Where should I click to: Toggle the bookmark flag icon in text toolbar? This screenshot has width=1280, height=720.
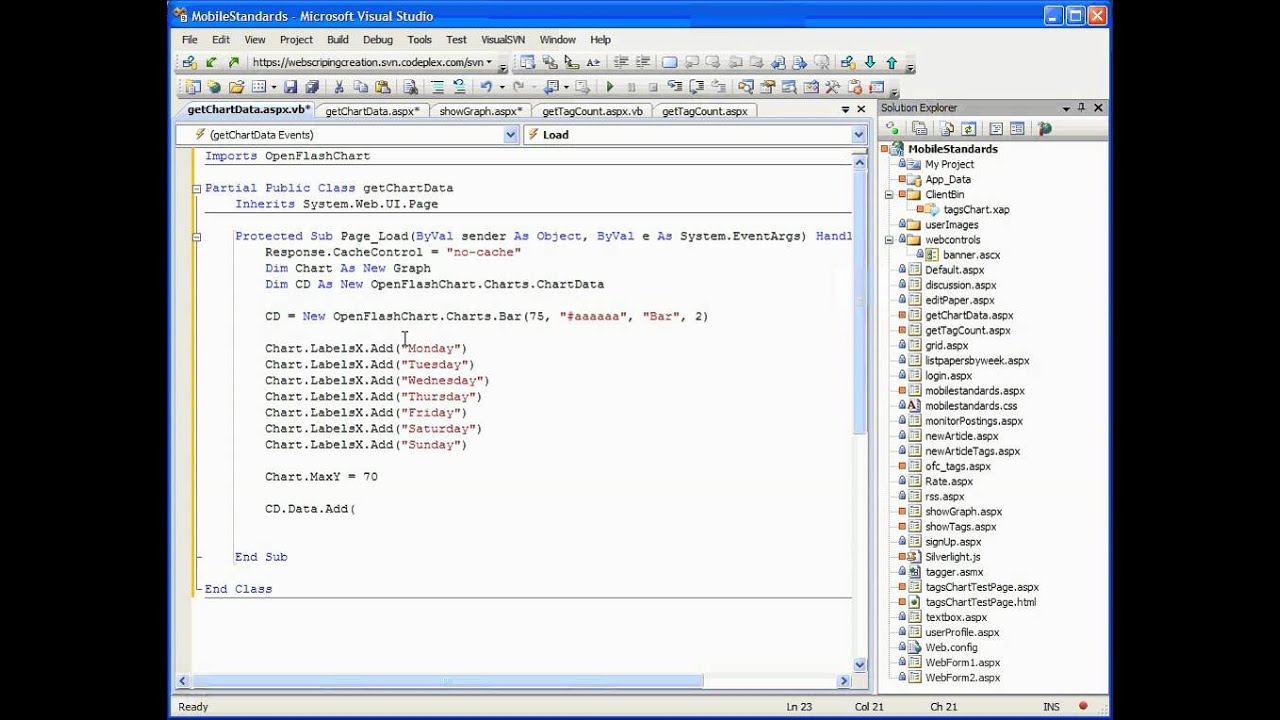tap(668, 62)
